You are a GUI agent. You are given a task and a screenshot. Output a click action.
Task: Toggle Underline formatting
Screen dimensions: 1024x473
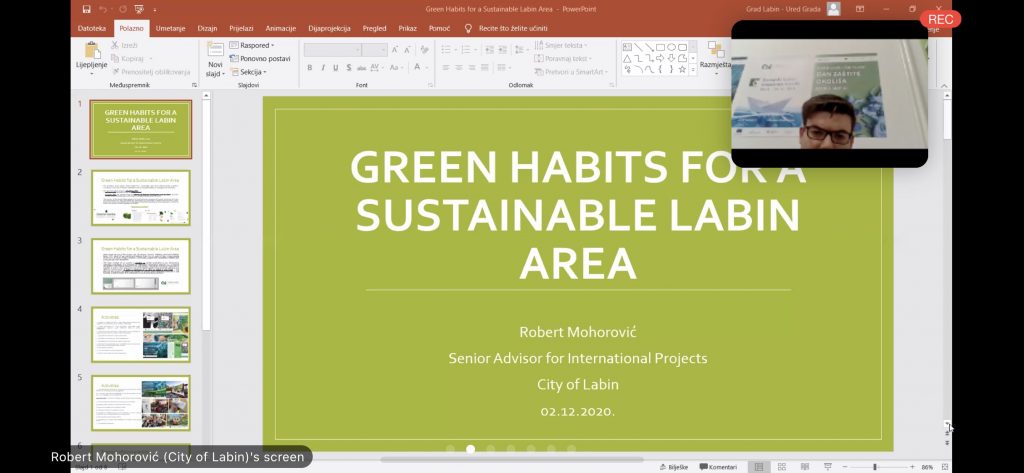click(336, 68)
